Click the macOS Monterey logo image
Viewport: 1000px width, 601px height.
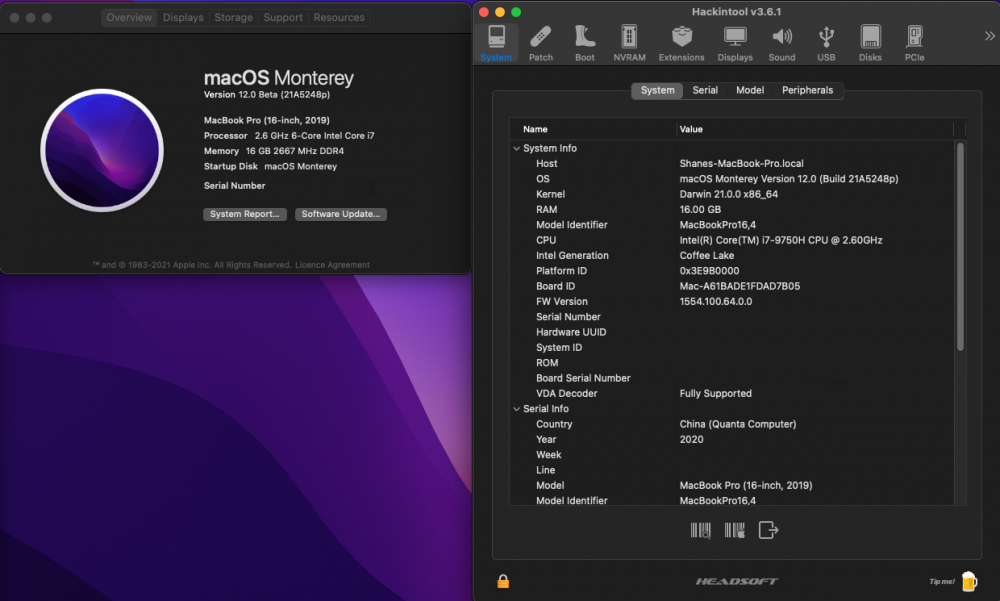[102, 151]
